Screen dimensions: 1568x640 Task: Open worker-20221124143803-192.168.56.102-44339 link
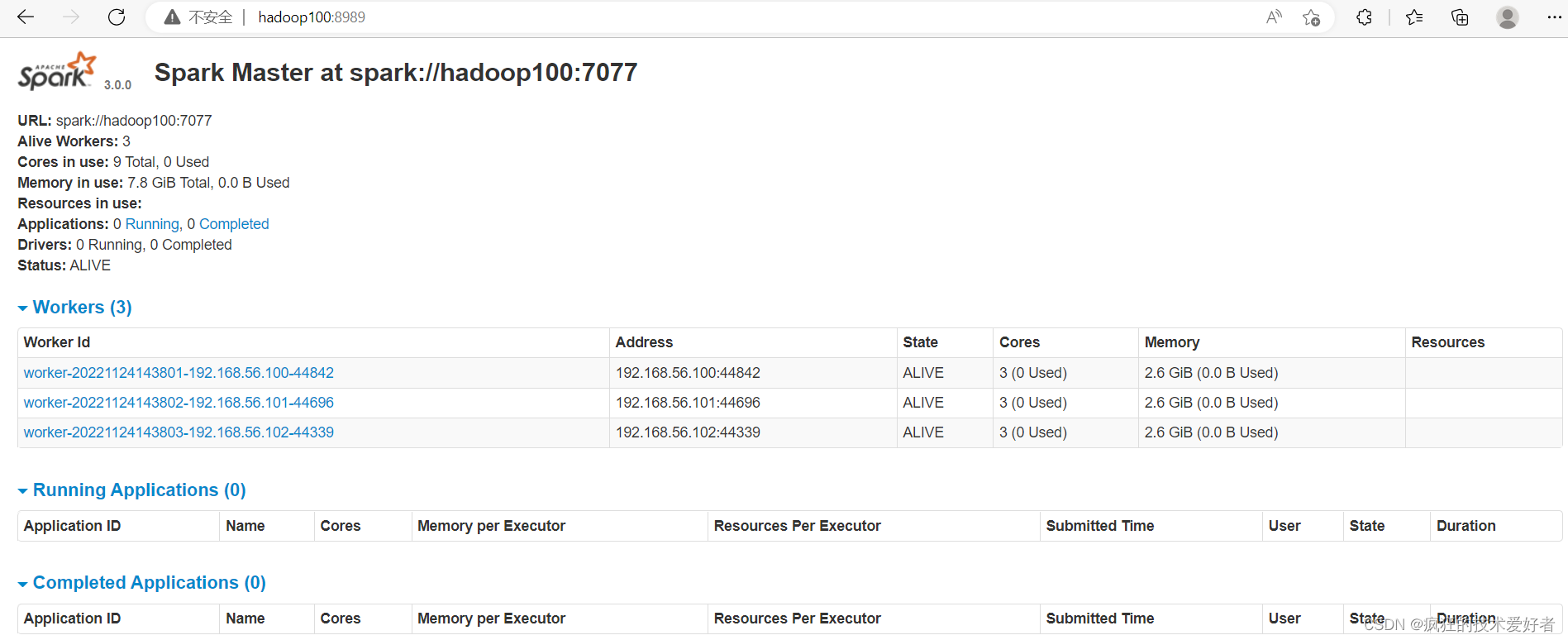click(x=179, y=432)
